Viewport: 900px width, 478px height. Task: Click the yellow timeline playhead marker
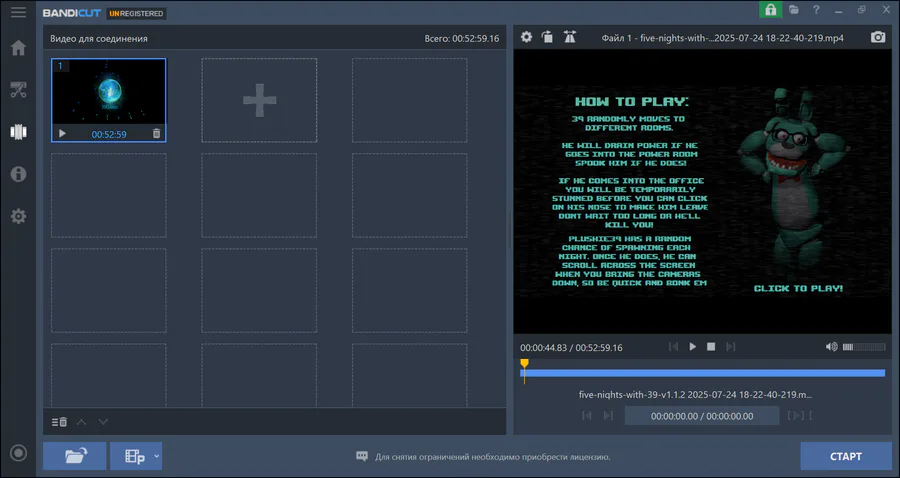click(524, 364)
